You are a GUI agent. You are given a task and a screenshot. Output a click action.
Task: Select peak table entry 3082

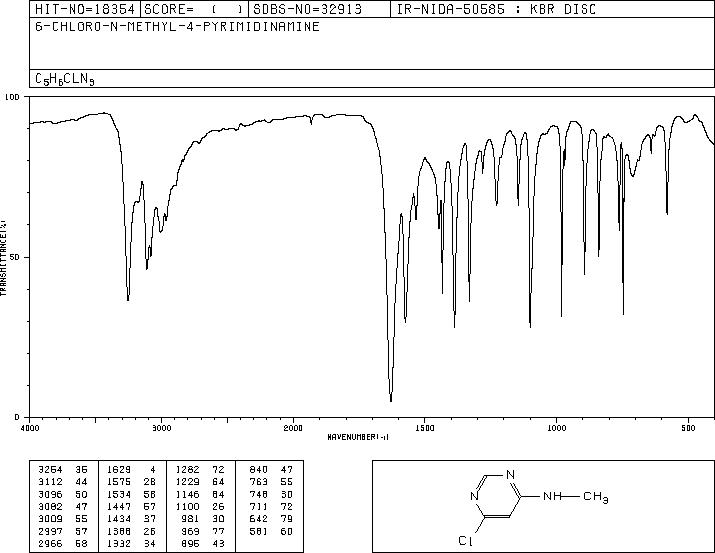tap(50, 506)
